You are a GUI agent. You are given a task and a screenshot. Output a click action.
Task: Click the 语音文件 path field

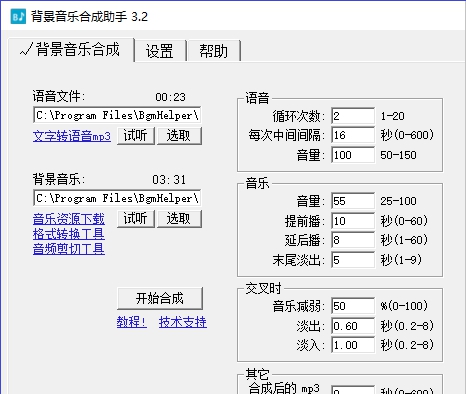[117, 115]
